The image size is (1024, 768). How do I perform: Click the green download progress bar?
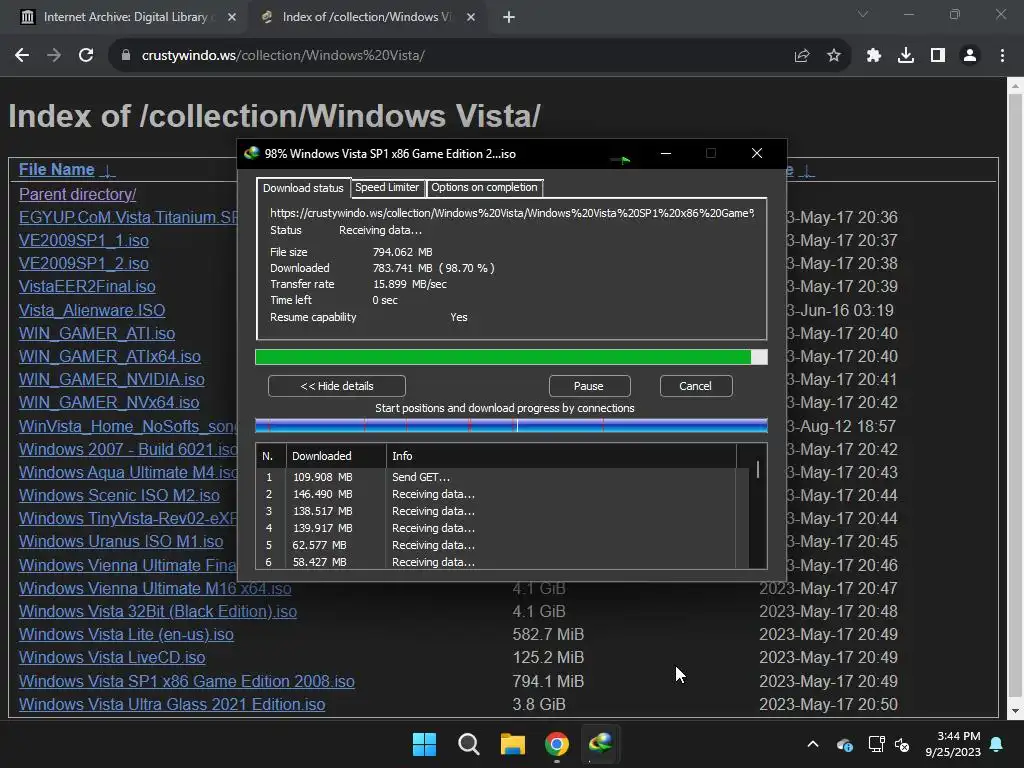click(x=511, y=357)
